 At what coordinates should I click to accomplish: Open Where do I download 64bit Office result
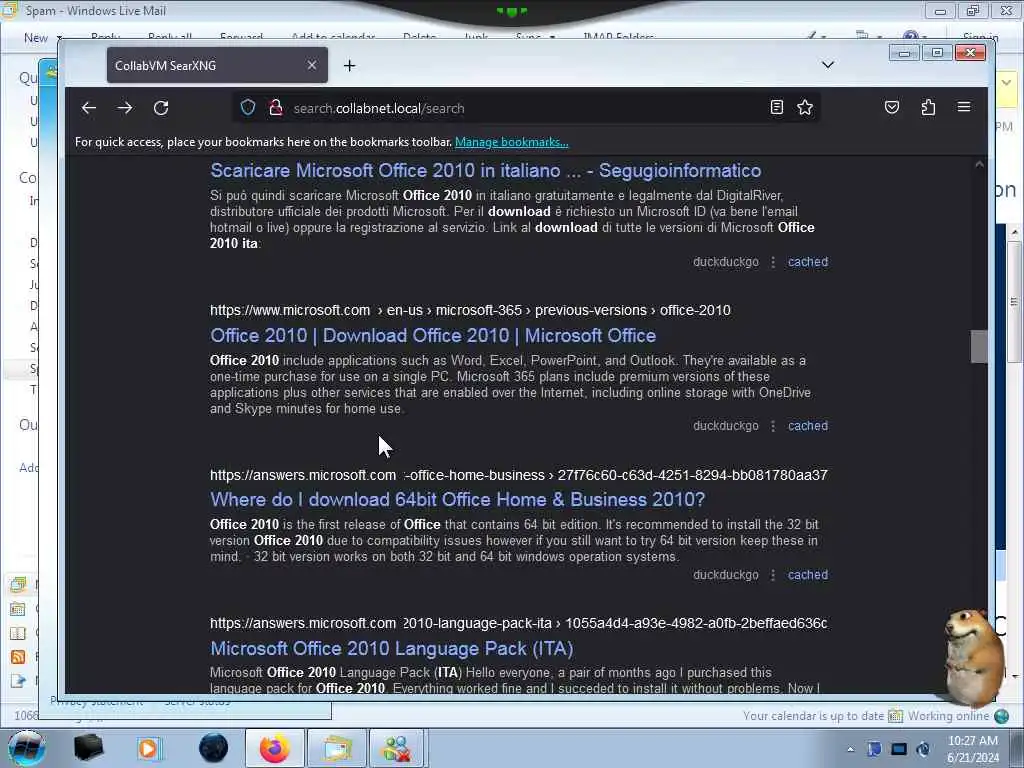(x=457, y=500)
